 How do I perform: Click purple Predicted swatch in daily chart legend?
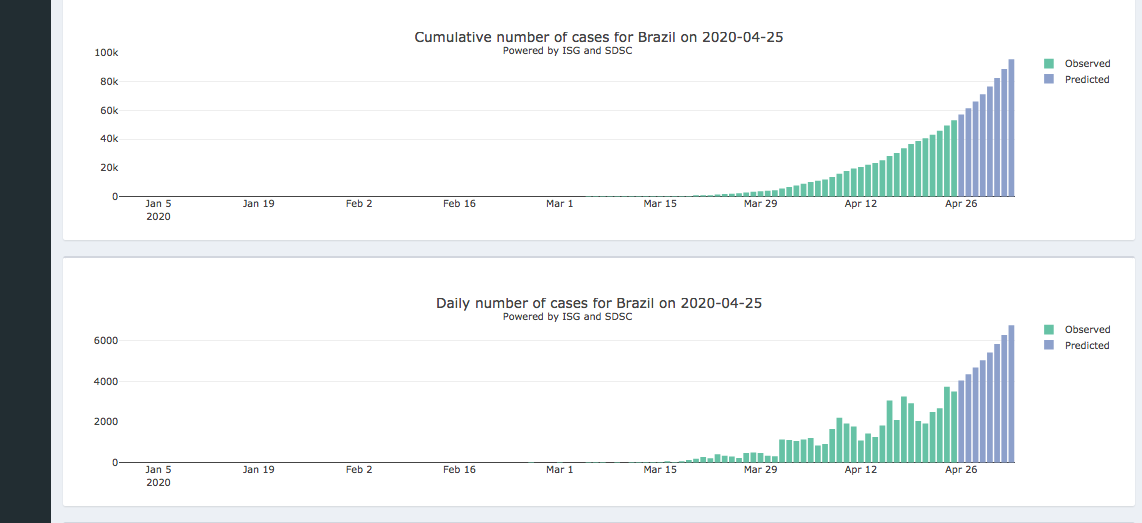click(x=1048, y=346)
